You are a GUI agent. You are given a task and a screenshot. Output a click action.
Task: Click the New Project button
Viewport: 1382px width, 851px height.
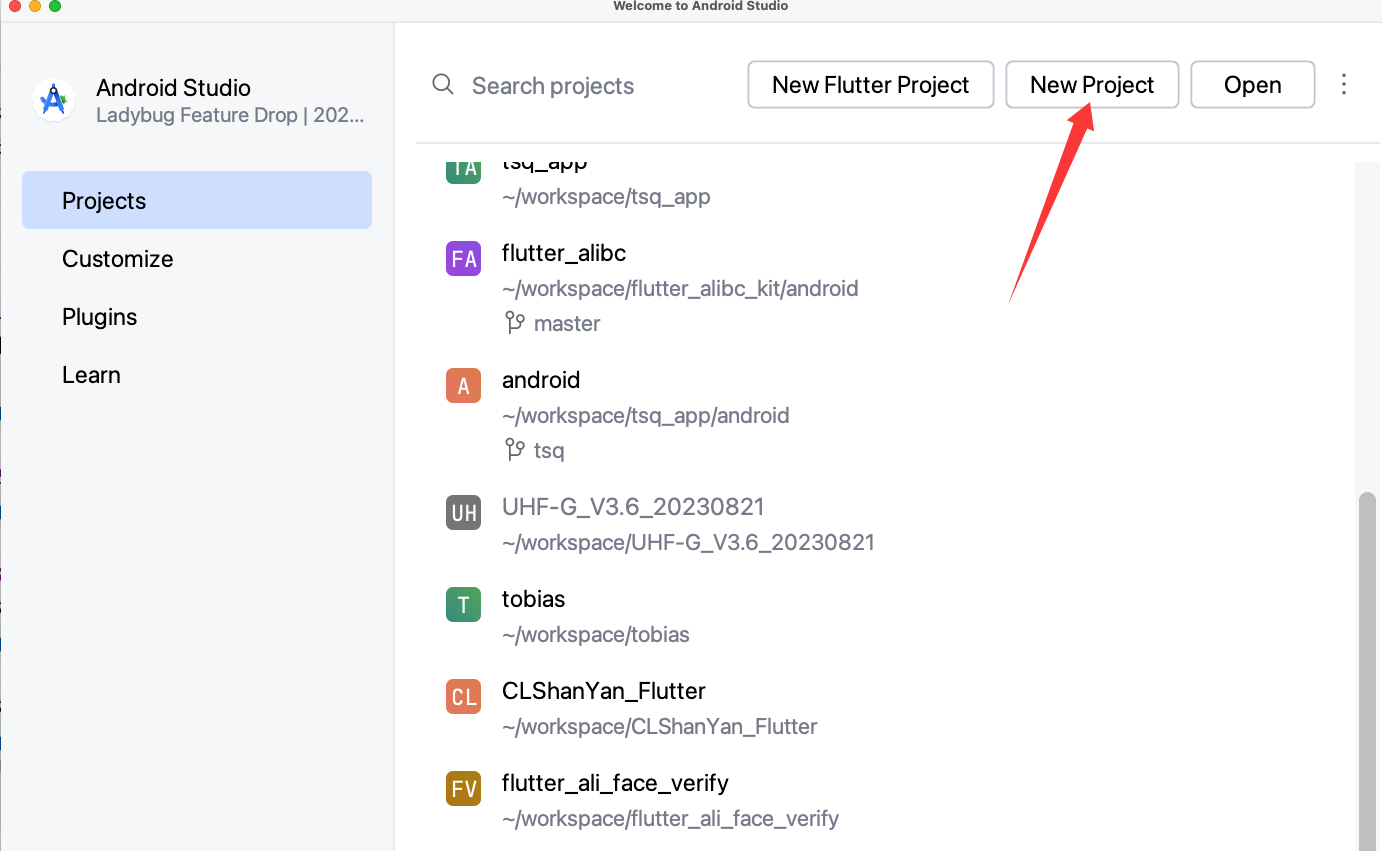pyautogui.click(x=1092, y=85)
